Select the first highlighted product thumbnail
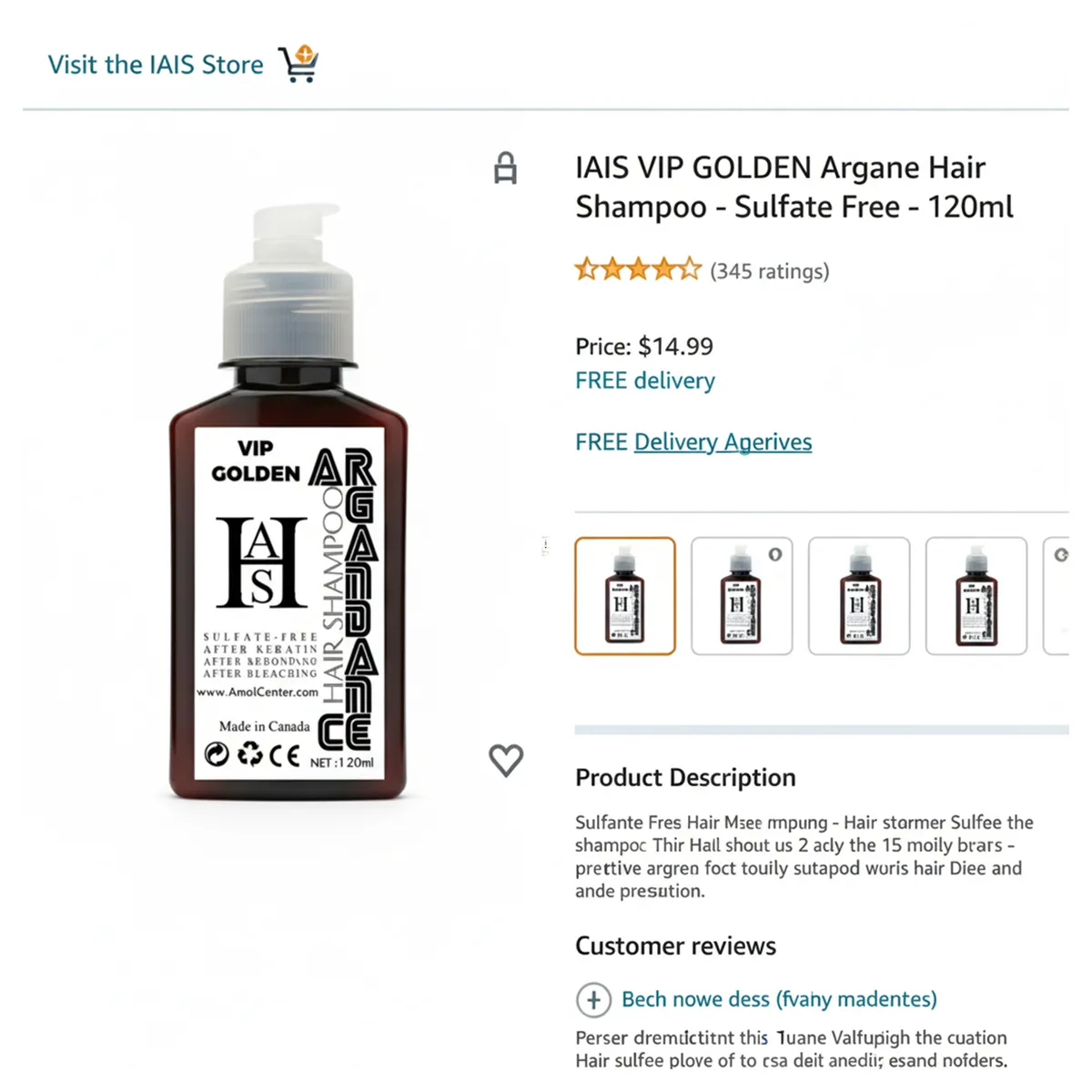This screenshot has height=1092, width=1092. [x=625, y=596]
